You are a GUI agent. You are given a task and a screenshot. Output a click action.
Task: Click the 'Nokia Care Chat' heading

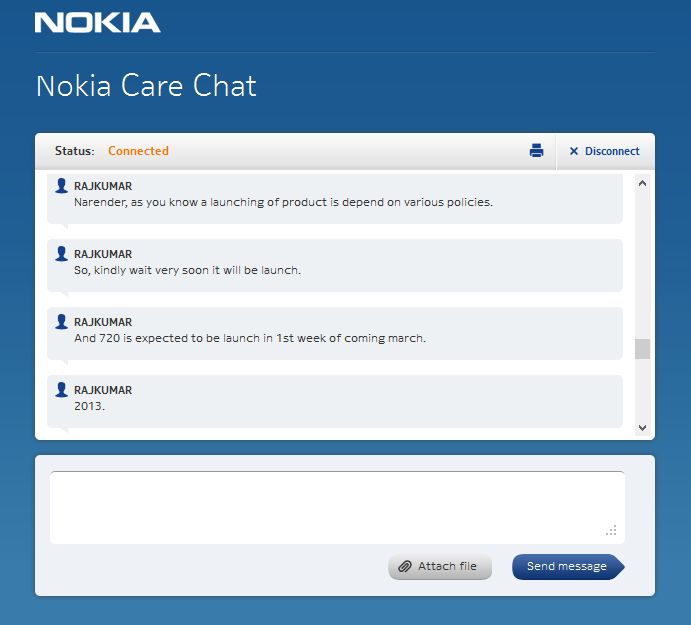(x=146, y=86)
